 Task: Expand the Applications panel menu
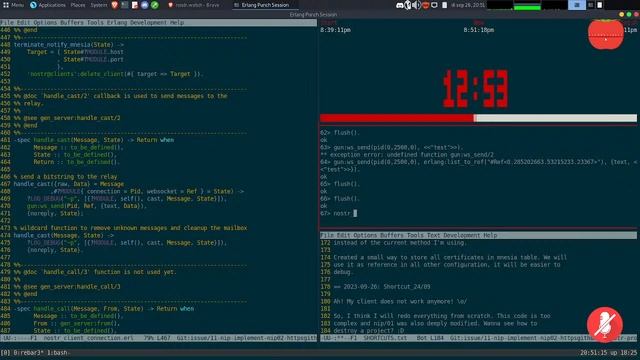[48, 5]
